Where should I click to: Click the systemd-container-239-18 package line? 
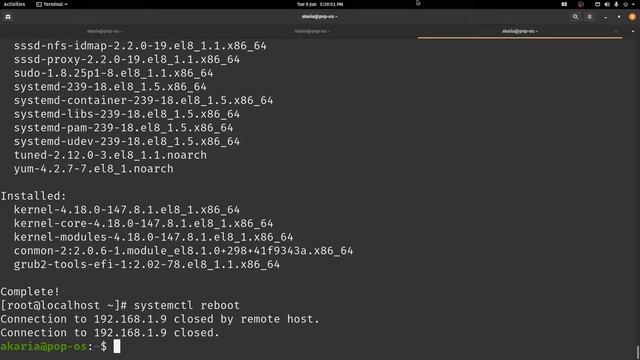(144, 100)
